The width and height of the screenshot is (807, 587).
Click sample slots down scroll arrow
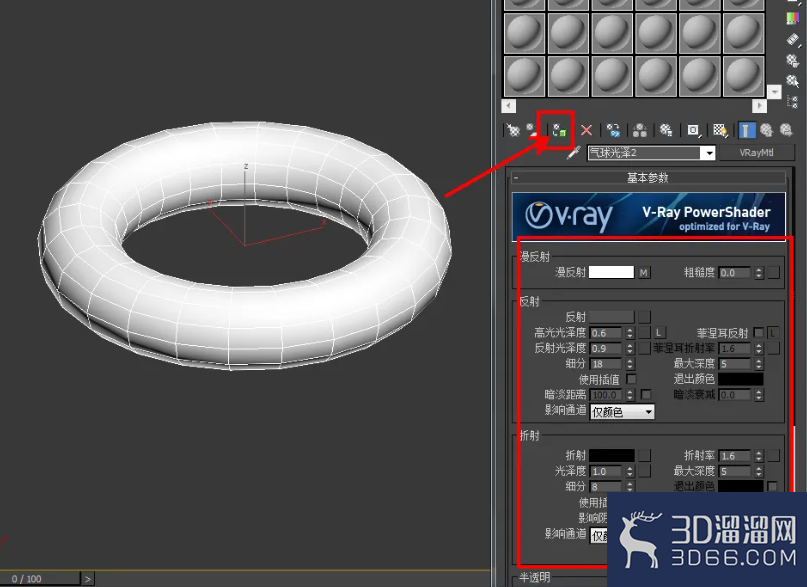774,92
